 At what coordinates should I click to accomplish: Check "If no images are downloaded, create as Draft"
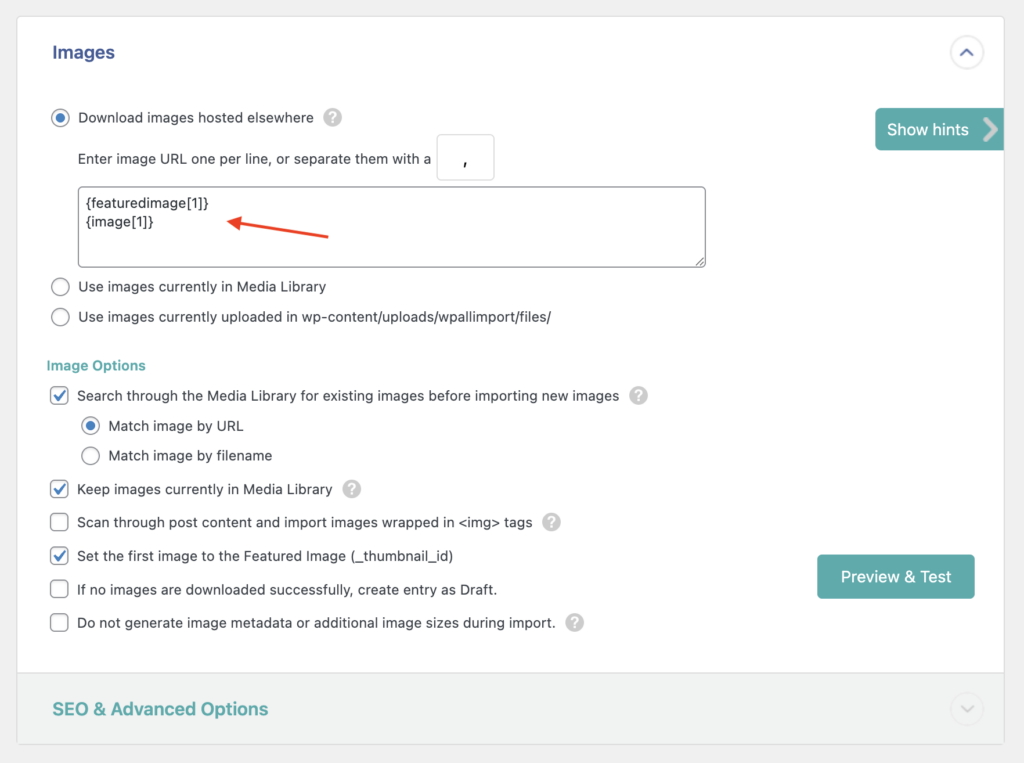58,589
